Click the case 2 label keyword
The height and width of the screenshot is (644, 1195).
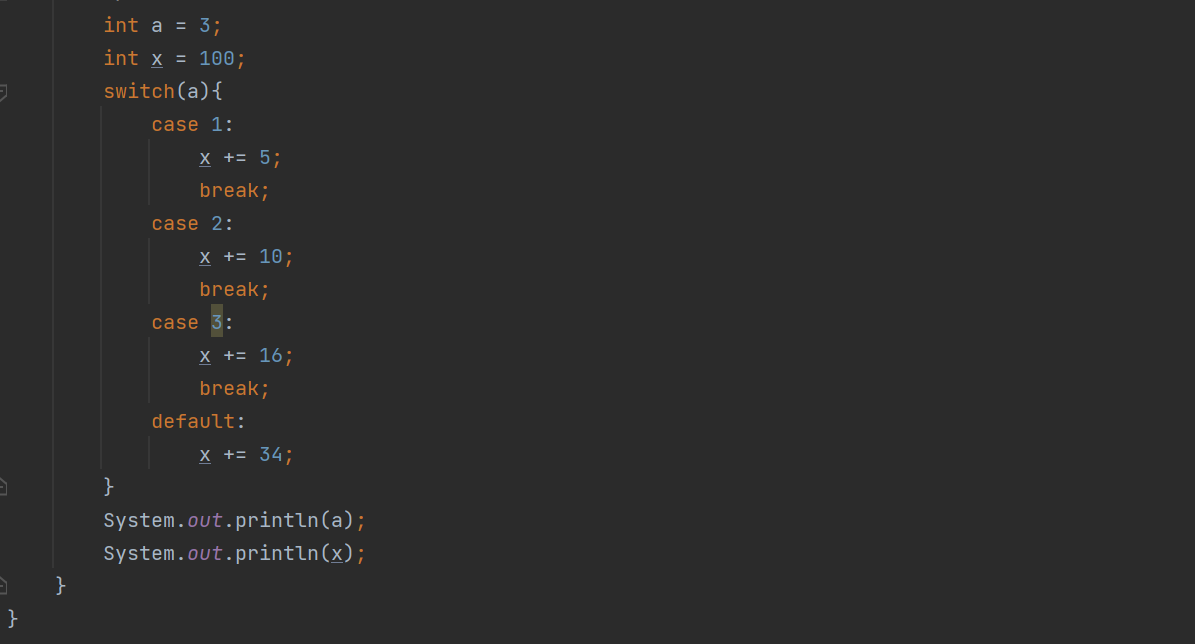coord(175,223)
